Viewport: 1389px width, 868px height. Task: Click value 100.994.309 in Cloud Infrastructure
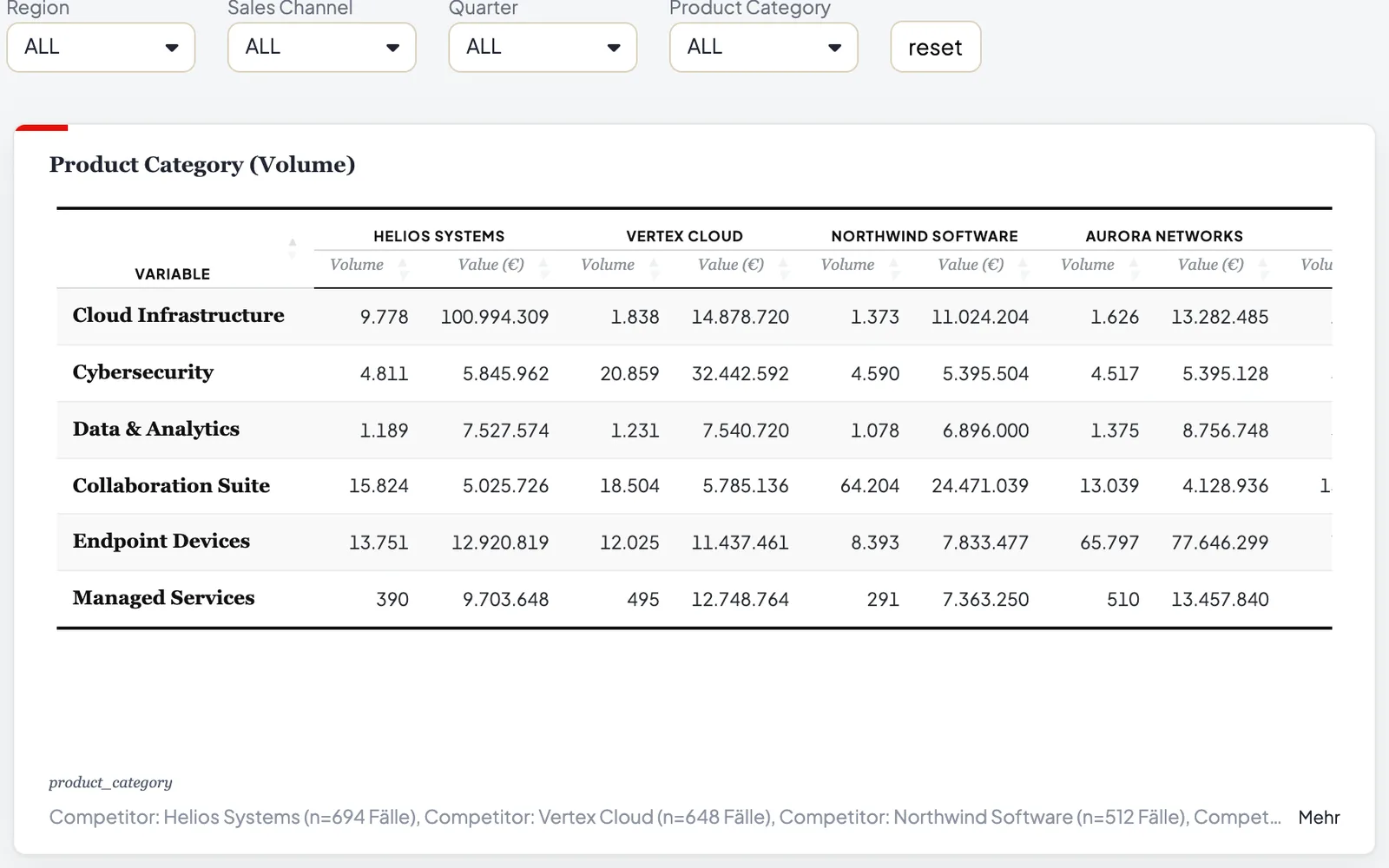(x=495, y=317)
